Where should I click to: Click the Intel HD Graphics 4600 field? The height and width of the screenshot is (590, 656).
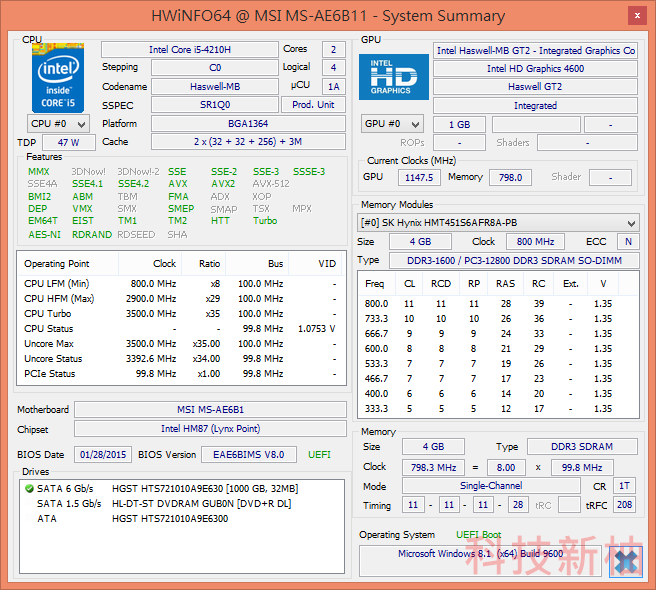(x=535, y=69)
